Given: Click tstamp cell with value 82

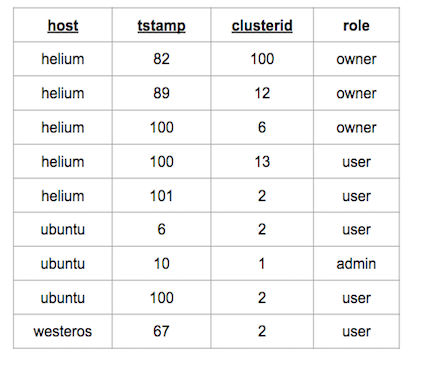Looking at the screenshot, I should coord(161,59).
